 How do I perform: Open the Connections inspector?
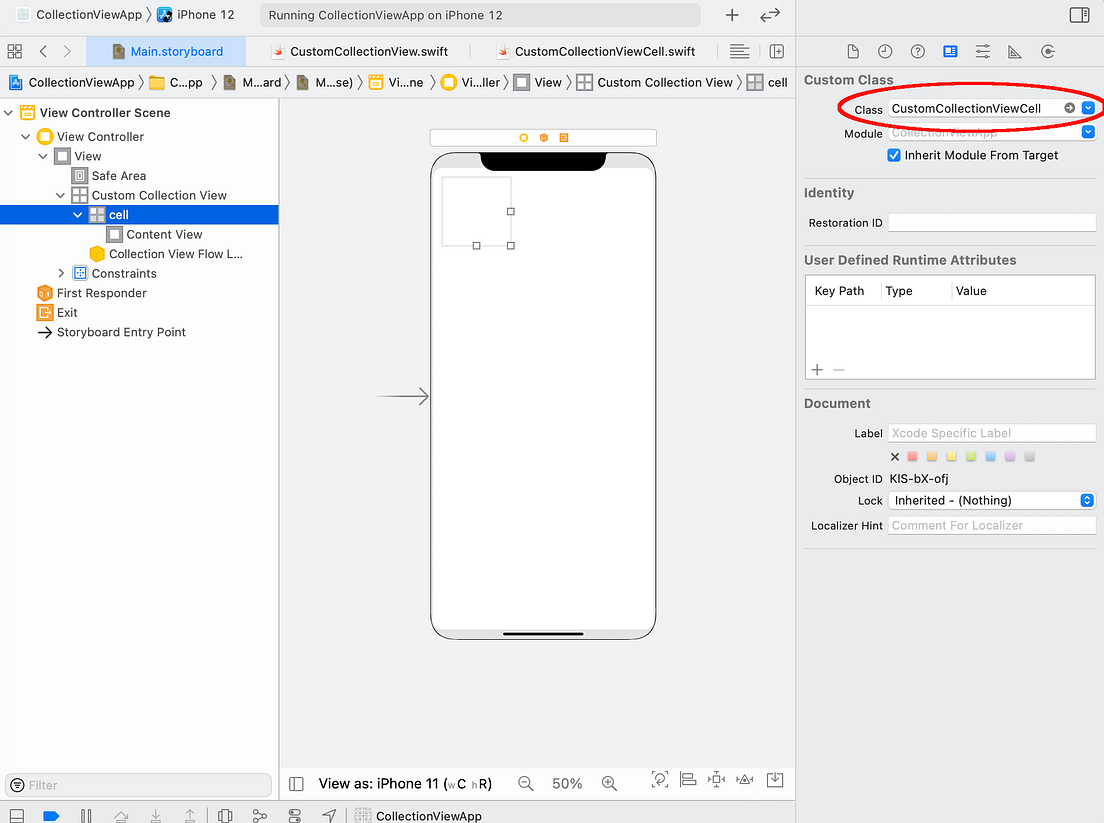(x=1046, y=51)
